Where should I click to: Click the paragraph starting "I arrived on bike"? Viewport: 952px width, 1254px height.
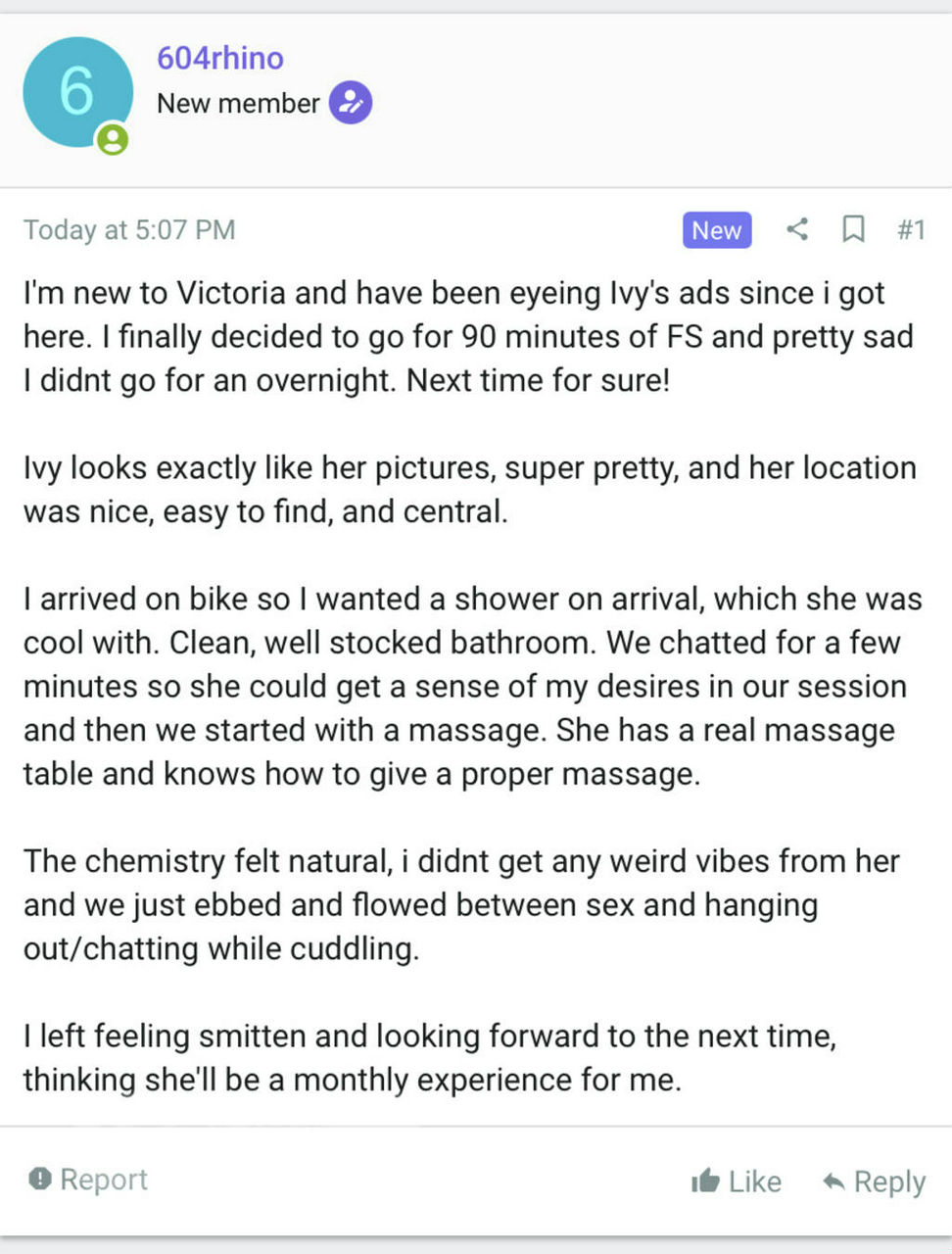pyautogui.click(x=472, y=686)
